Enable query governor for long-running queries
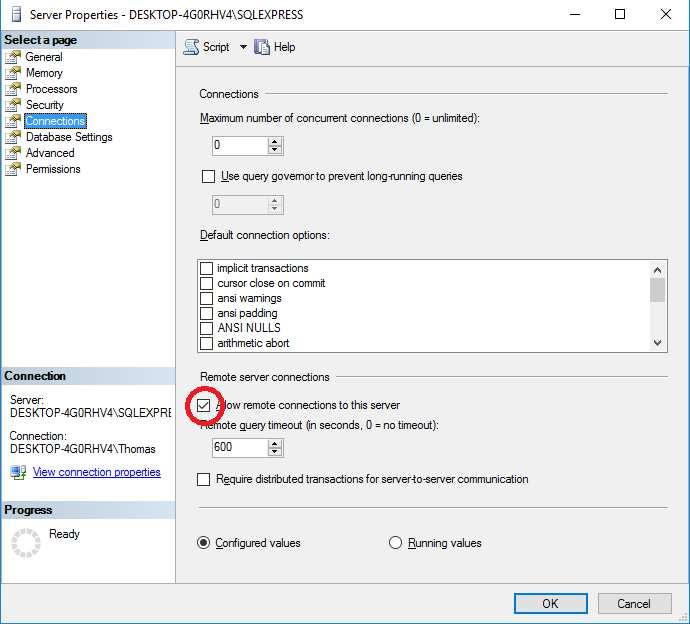 pyautogui.click(x=208, y=176)
